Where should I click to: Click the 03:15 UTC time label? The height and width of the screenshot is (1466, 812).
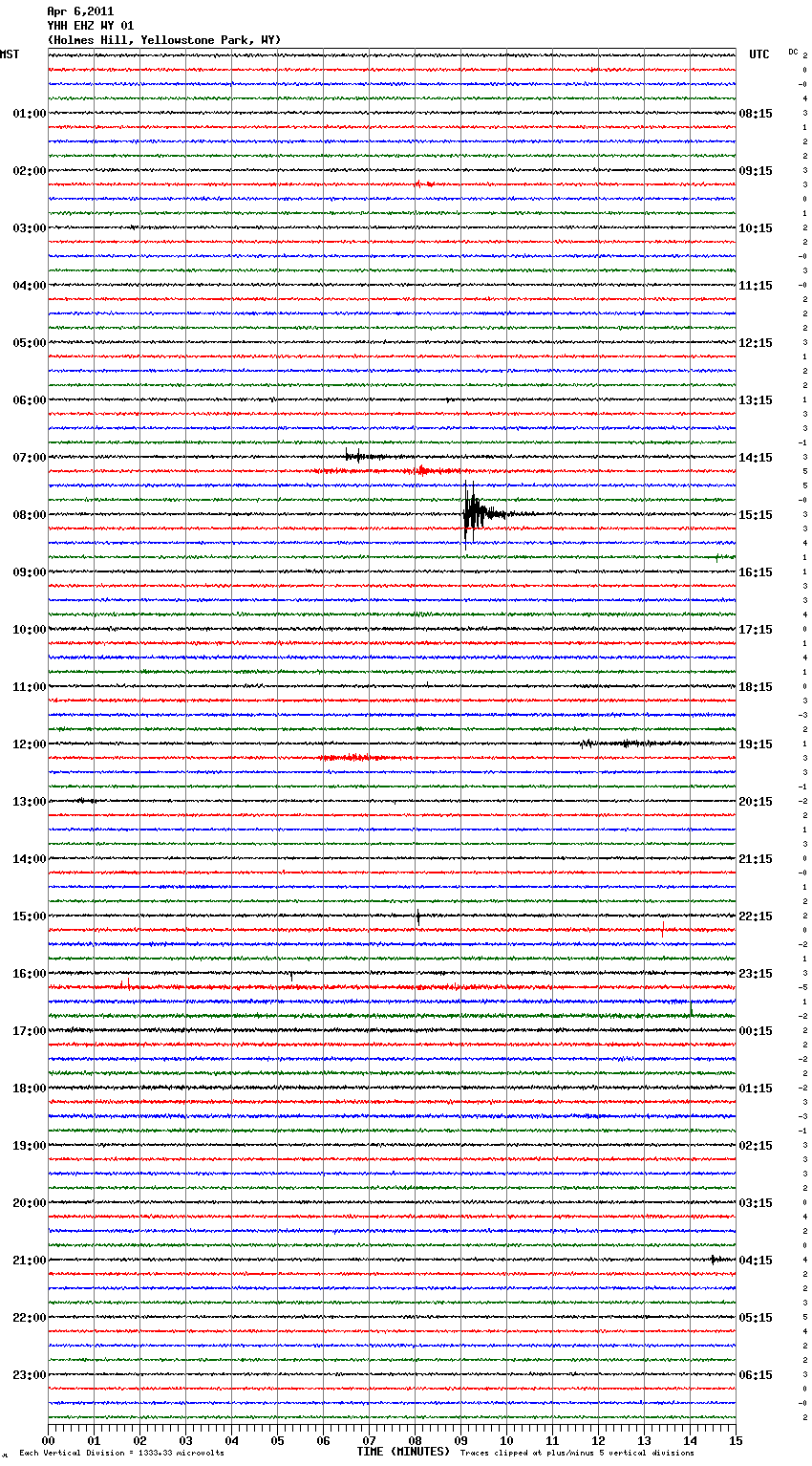click(x=756, y=1203)
